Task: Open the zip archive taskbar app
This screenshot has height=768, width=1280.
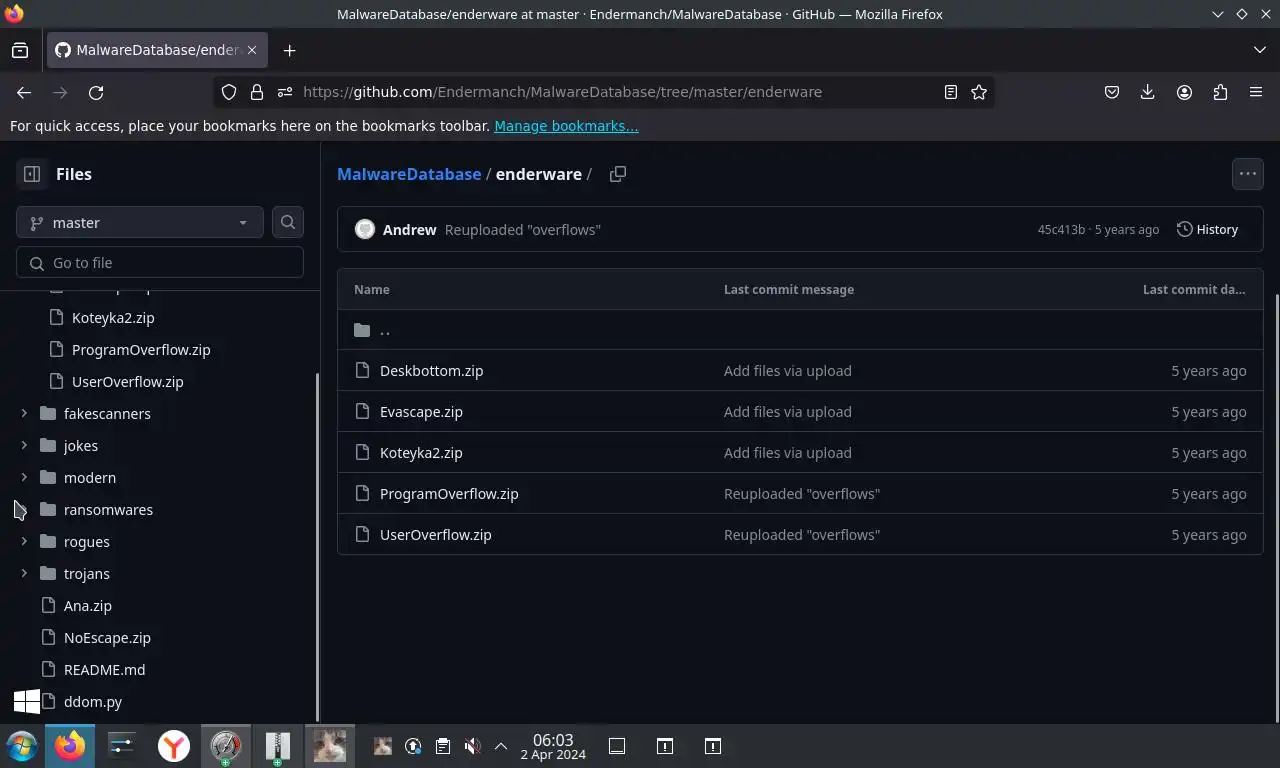Action: click(x=277, y=746)
